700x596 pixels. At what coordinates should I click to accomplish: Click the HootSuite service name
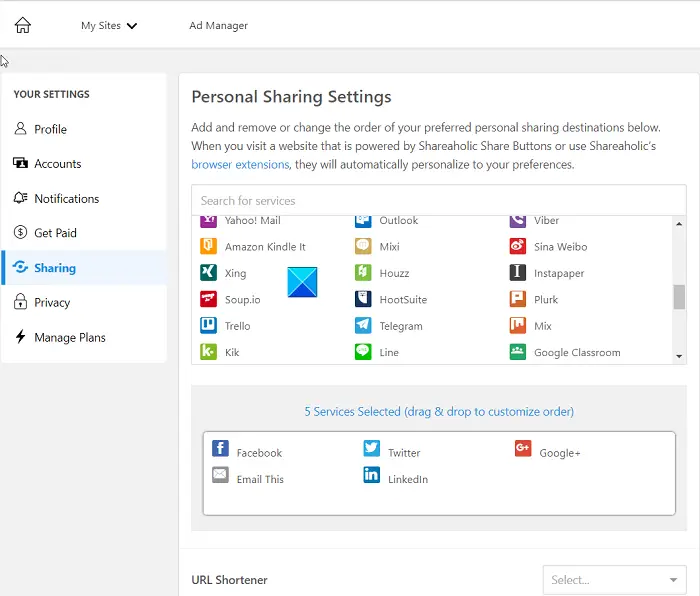(x=403, y=300)
